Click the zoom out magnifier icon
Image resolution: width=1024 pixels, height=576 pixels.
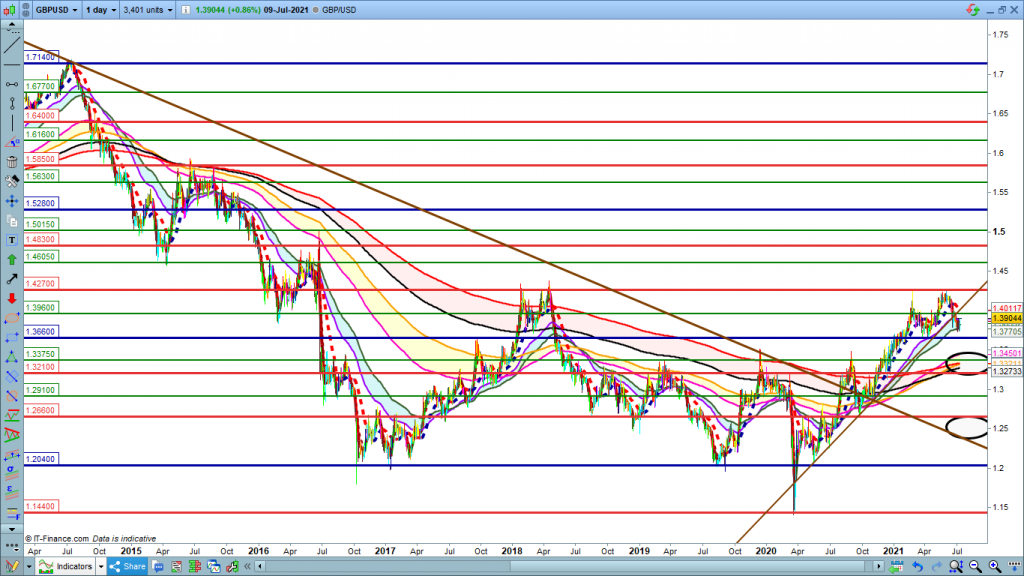click(x=975, y=566)
